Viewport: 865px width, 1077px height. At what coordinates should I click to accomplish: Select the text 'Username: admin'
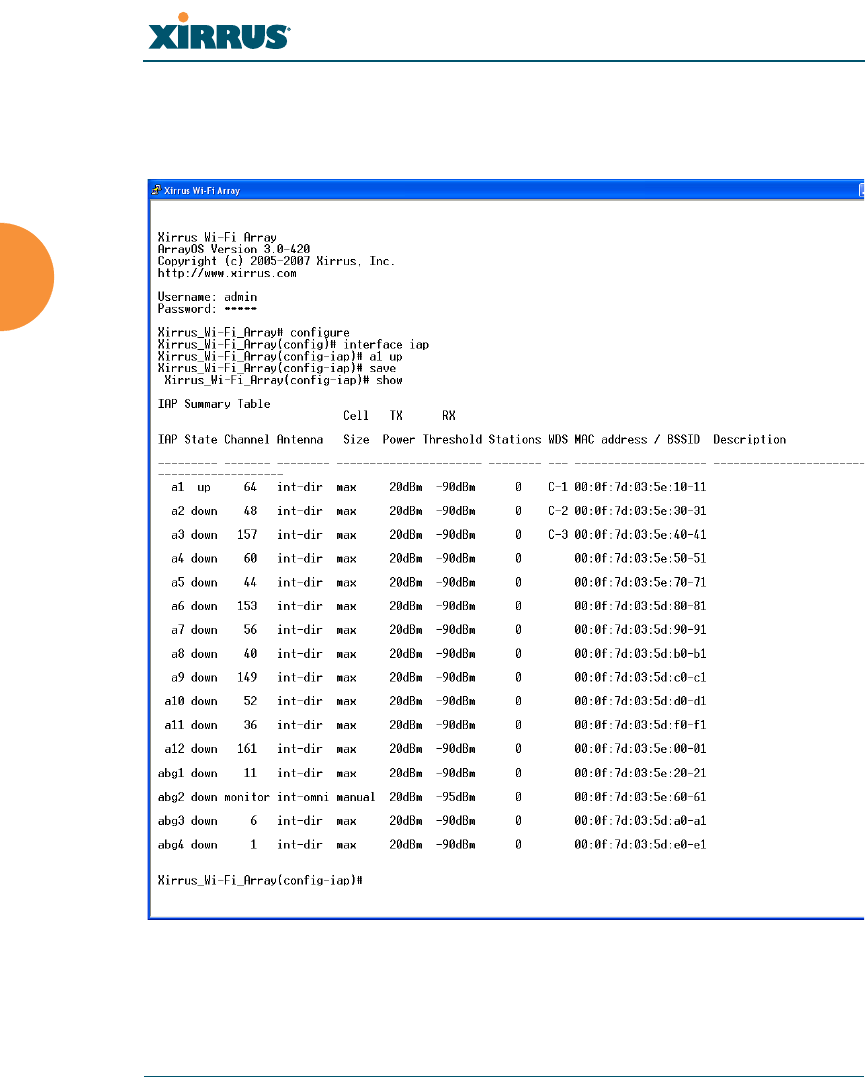click(207, 297)
